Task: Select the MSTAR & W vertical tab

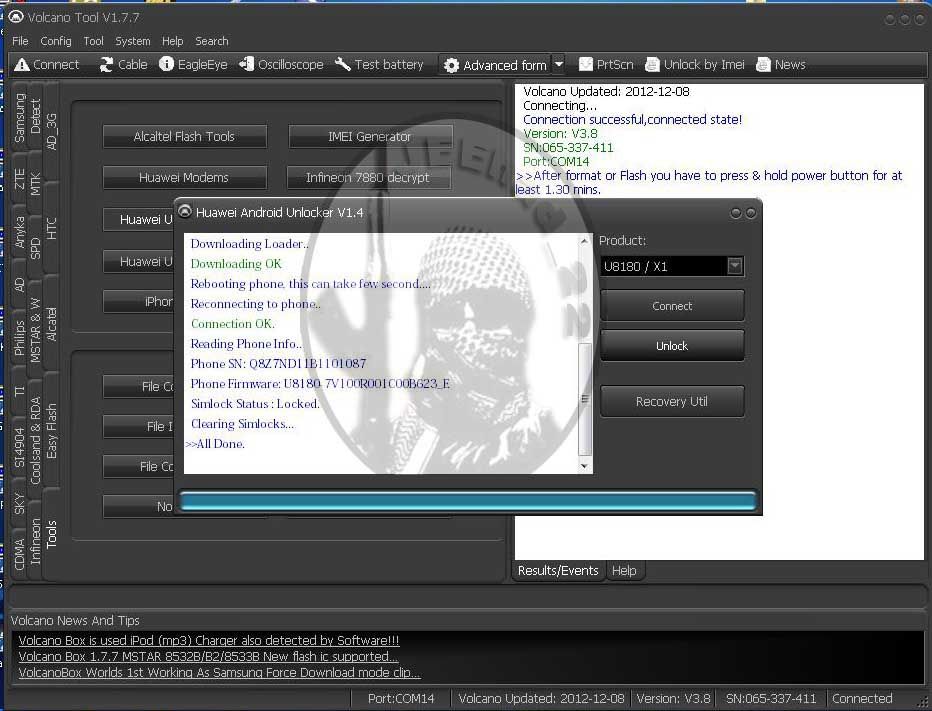Action: click(36, 330)
